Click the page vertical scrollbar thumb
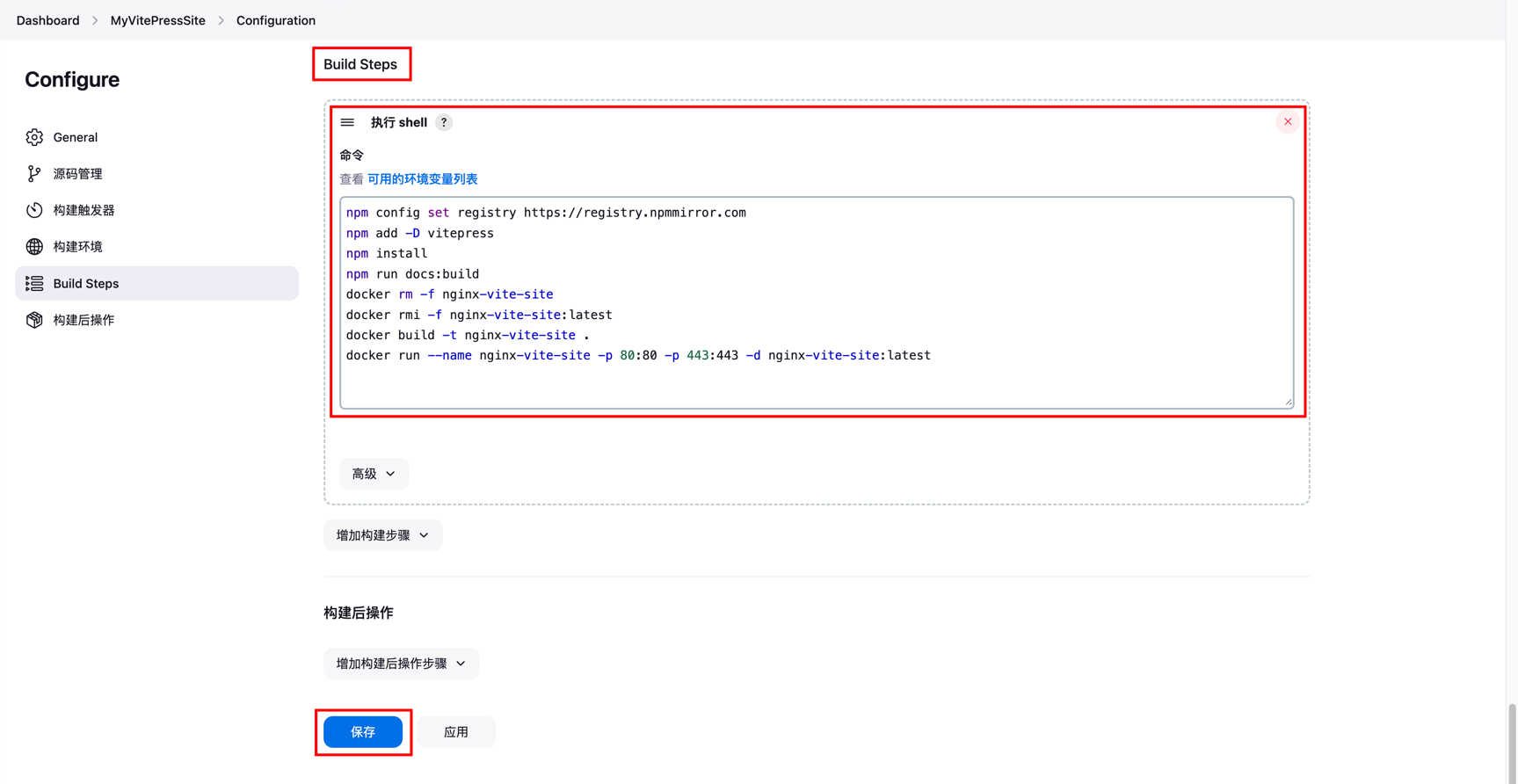Viewport: 1518px width, 784px height. click(1512, 741)
